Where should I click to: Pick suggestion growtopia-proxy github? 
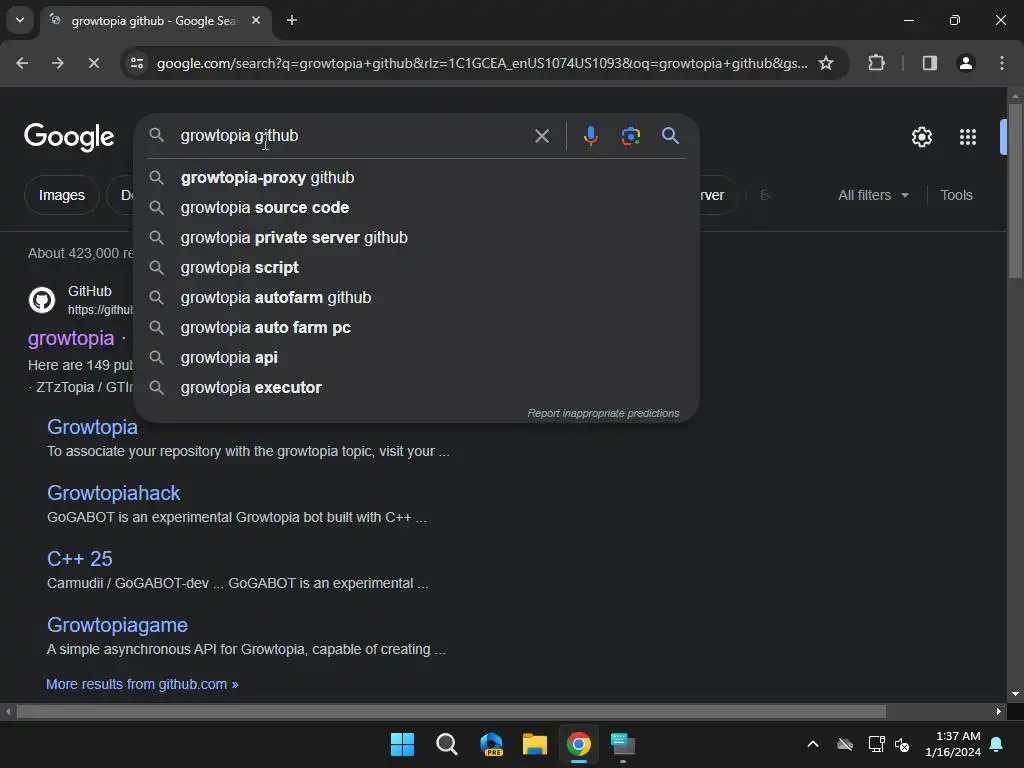416,178
